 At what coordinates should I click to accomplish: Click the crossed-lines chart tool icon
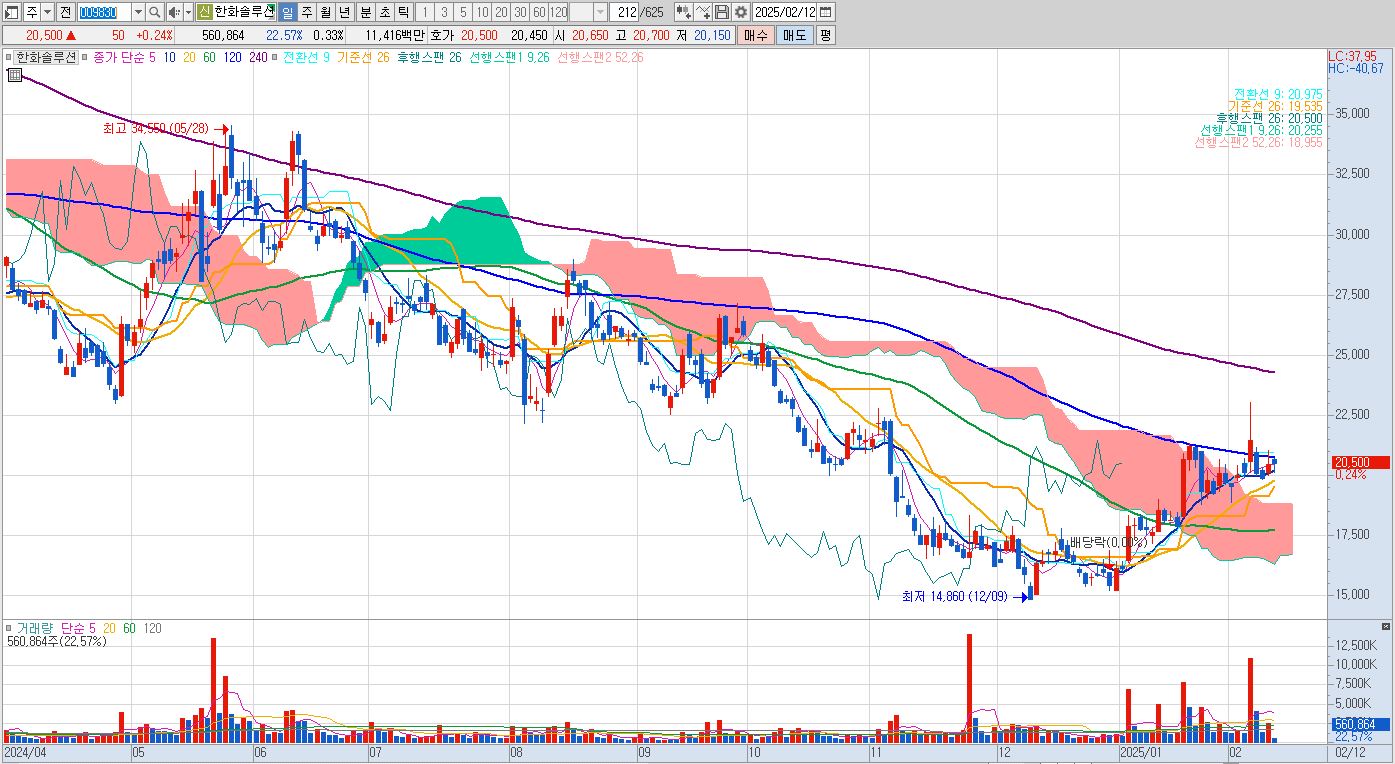point(702,12)
